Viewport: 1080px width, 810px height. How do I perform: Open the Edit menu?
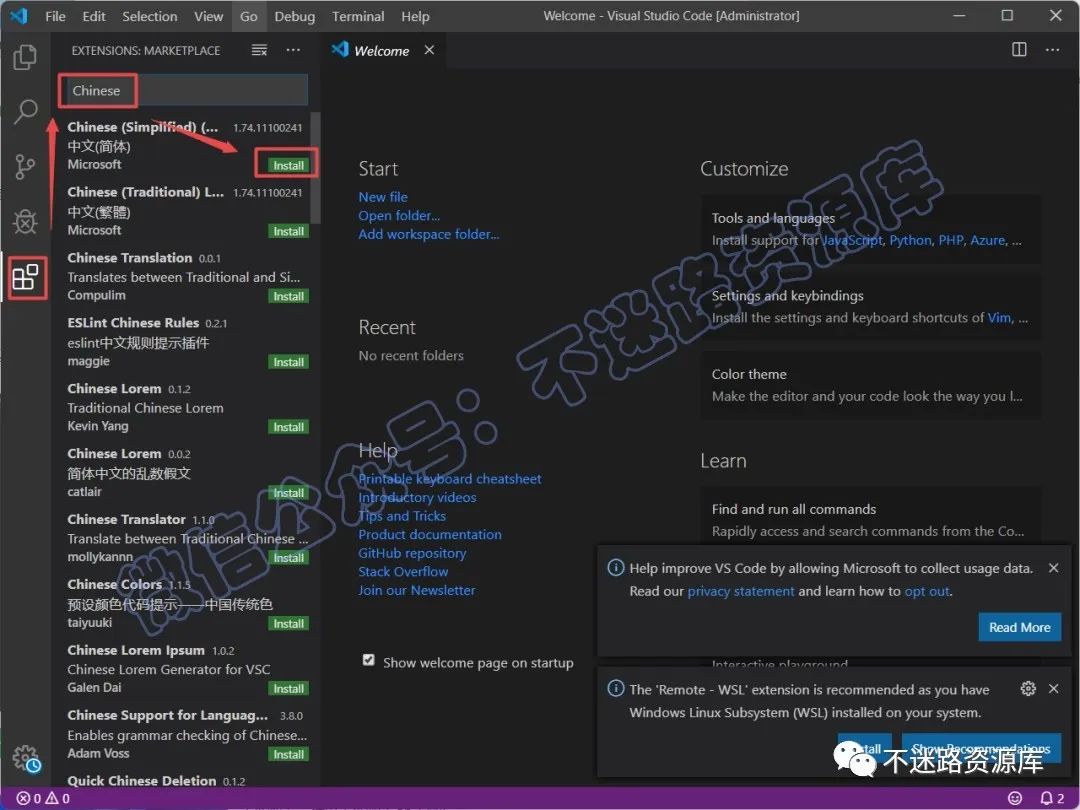coord(94,16)
